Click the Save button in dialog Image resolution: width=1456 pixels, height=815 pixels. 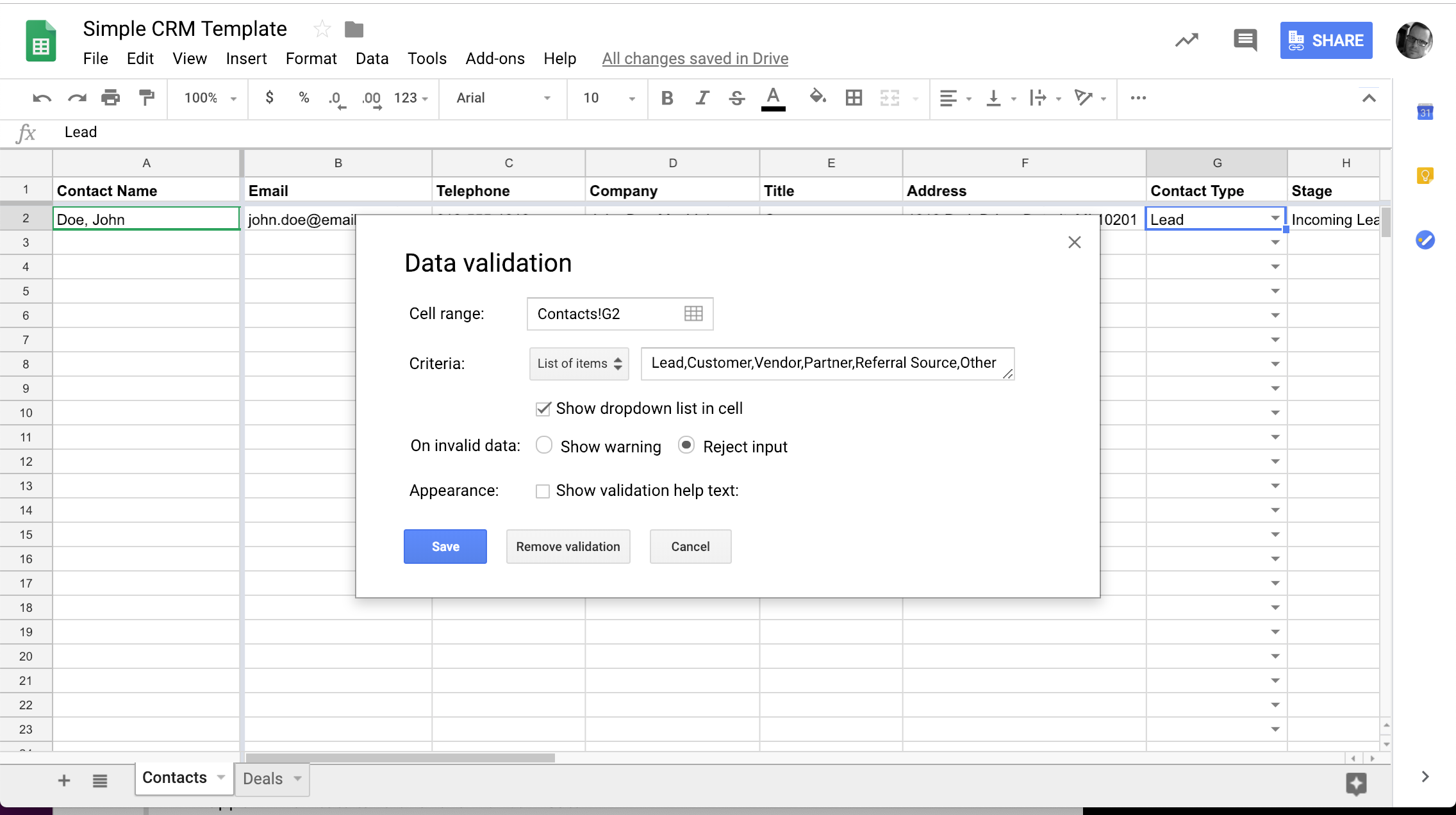click(445, 546)
